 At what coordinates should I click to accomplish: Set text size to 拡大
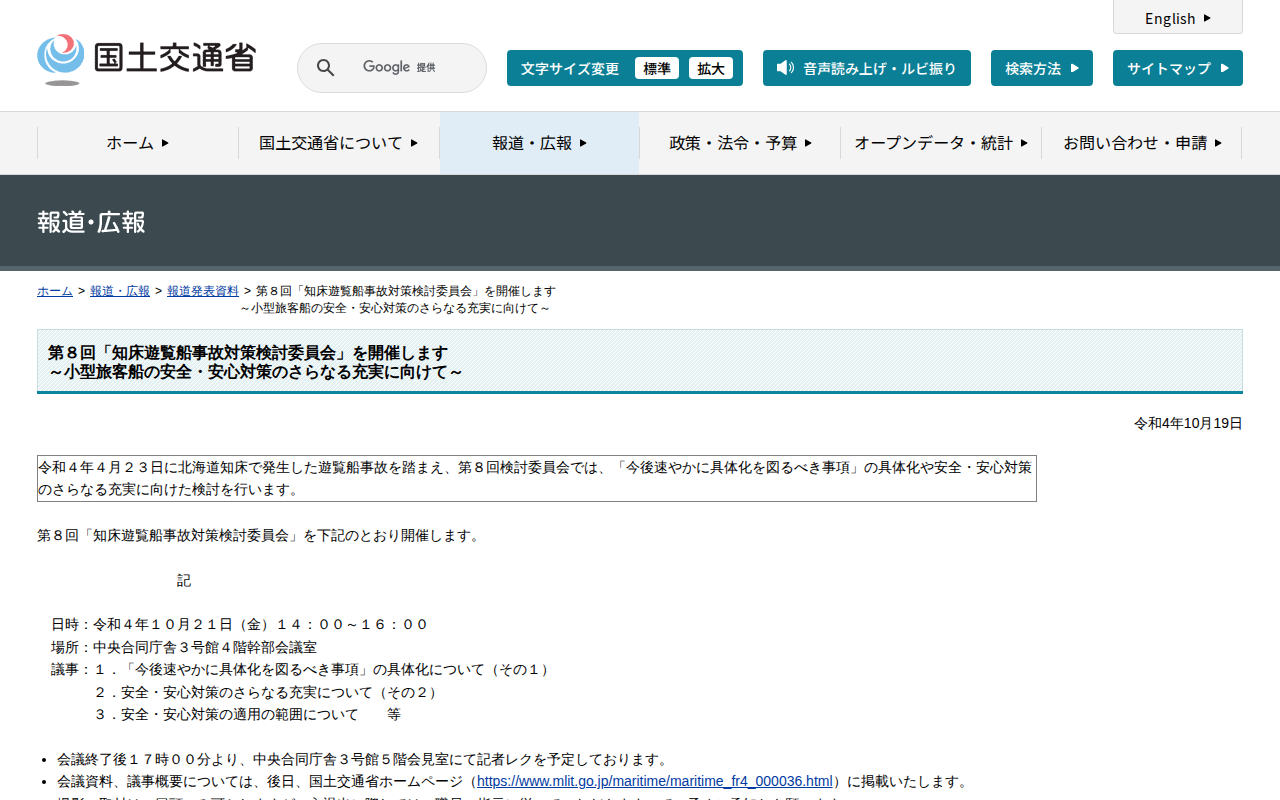[x=711, y=68]
